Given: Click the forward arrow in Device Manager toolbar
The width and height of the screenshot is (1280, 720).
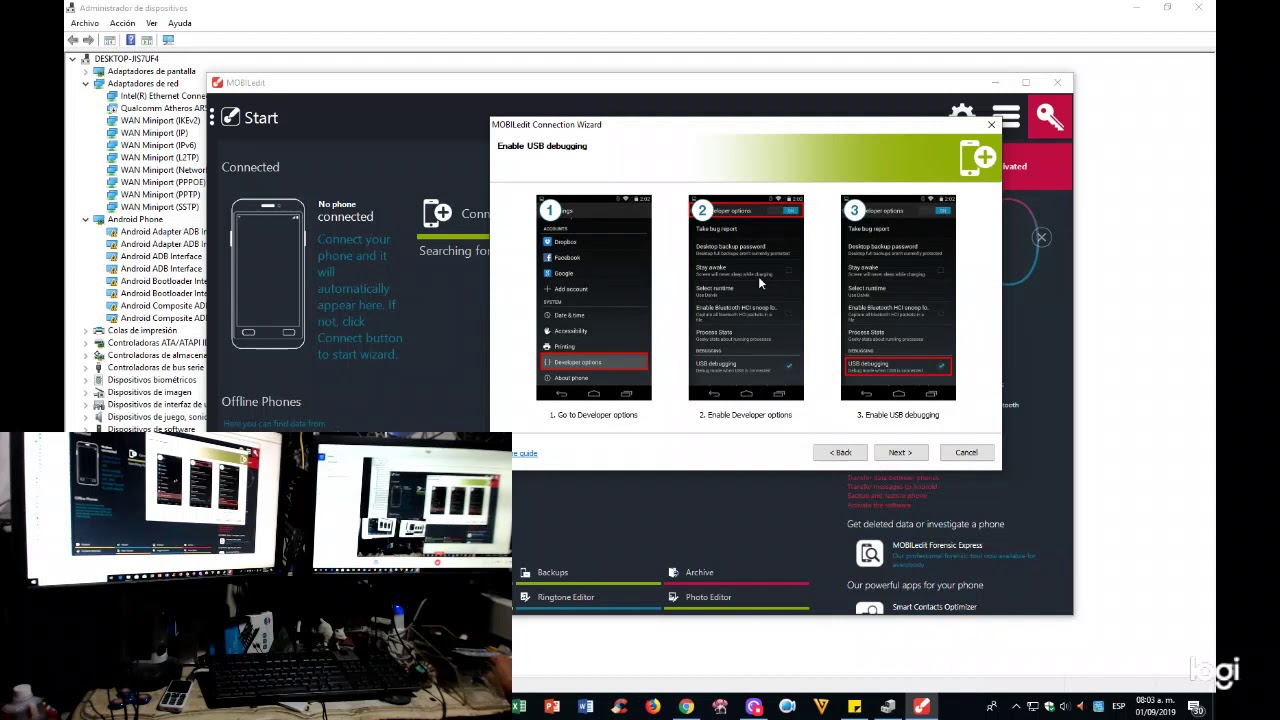Looking at the screenshot, I should click(88, 40).
